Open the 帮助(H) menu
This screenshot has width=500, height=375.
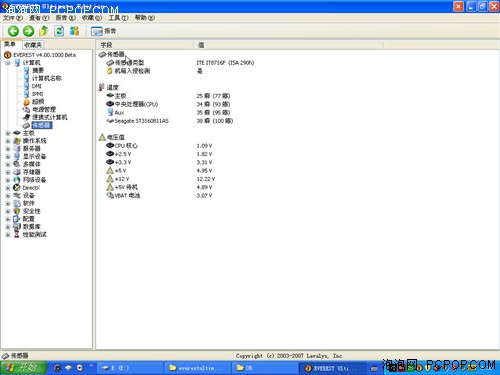pos(144,18)
